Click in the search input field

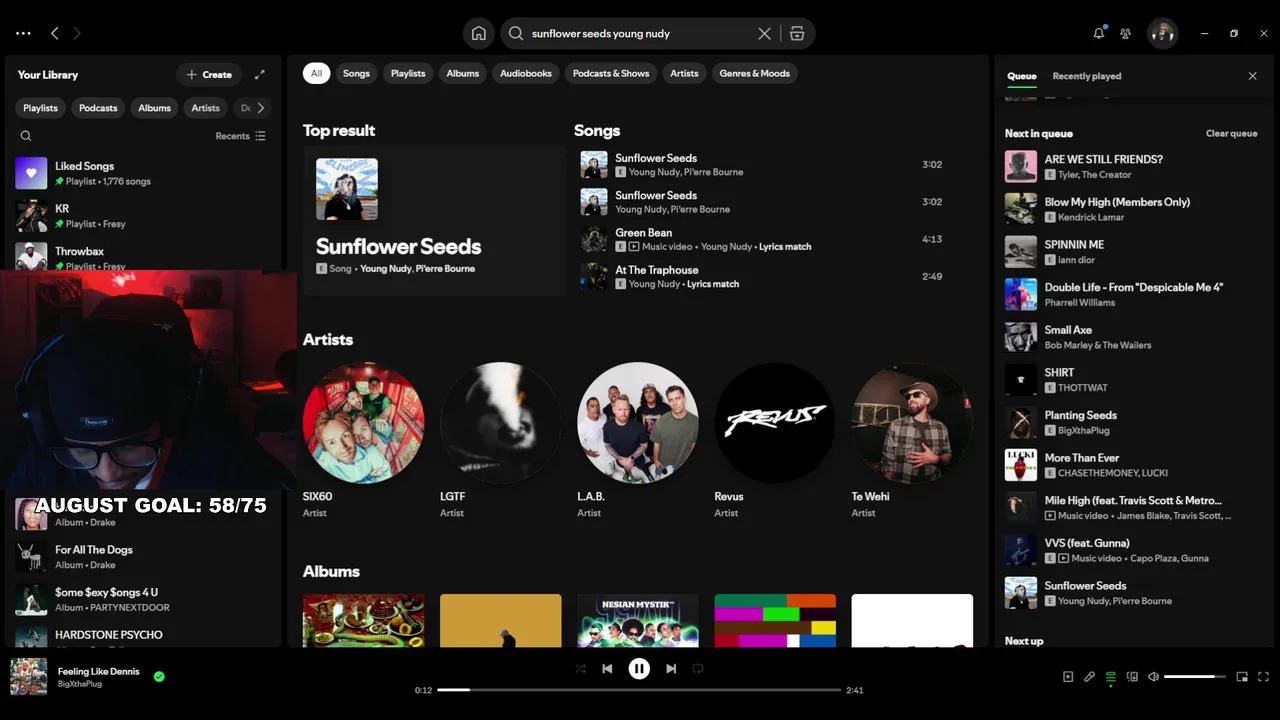[640, 33]
